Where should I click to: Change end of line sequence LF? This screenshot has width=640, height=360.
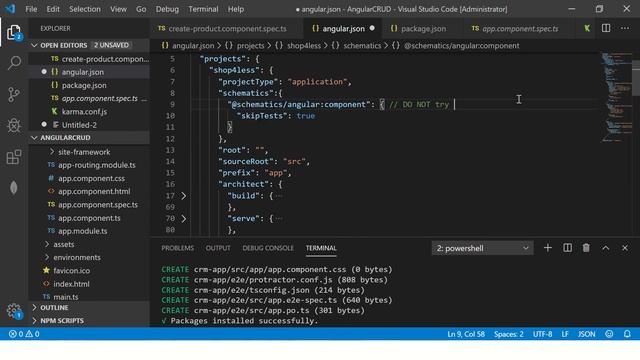565,334
